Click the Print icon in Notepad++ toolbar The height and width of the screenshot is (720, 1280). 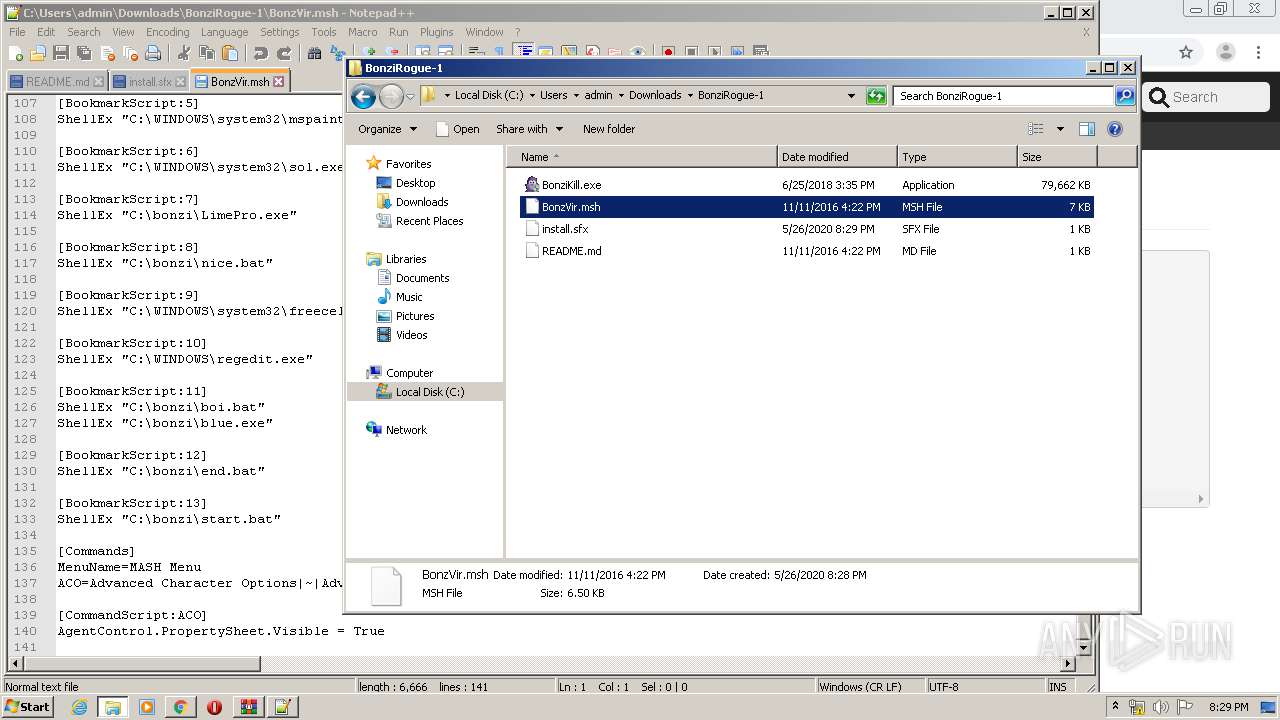pos(152,53)
